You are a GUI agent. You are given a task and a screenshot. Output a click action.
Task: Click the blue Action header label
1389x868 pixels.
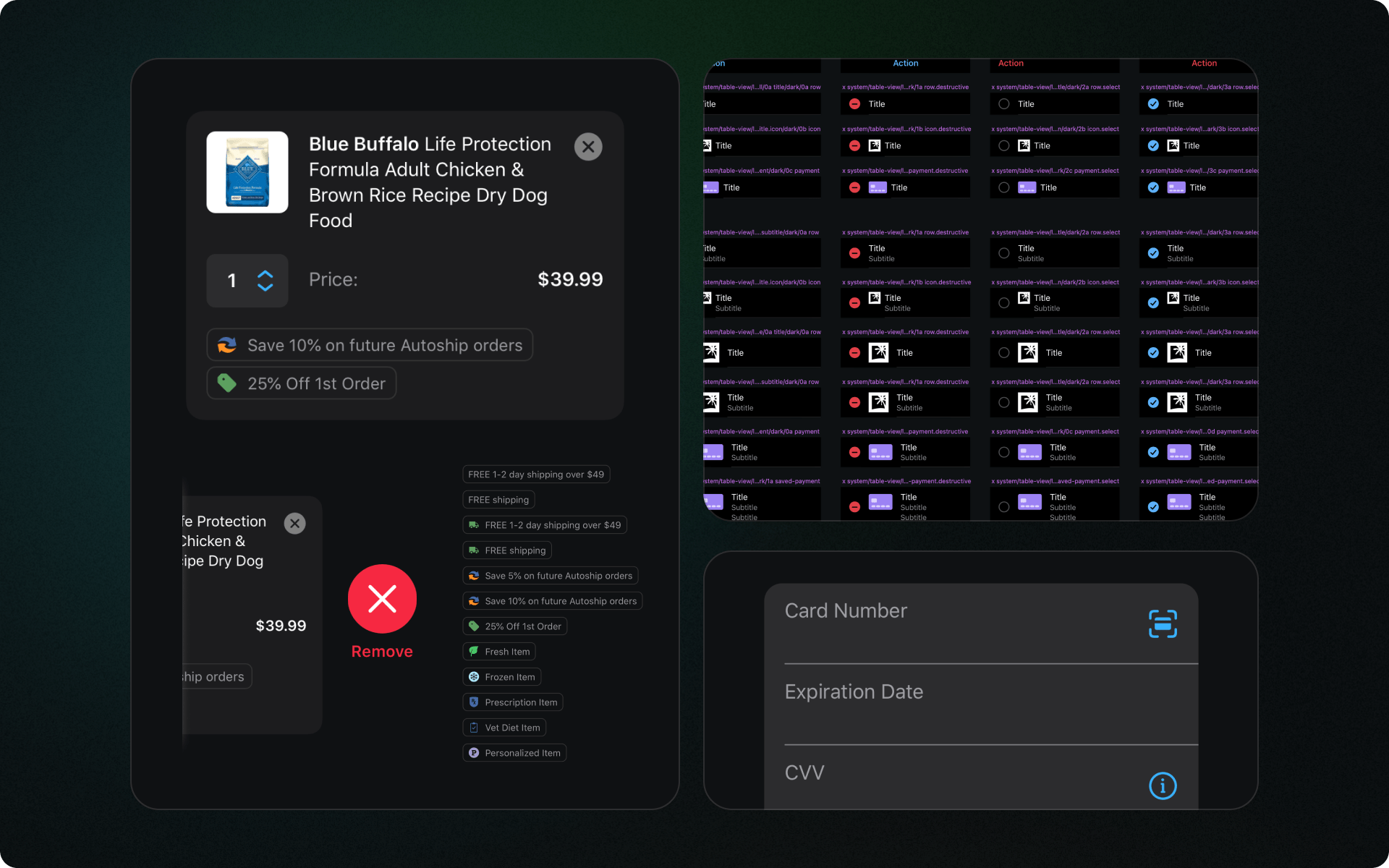pyautogui.click(x=906, y=64)
